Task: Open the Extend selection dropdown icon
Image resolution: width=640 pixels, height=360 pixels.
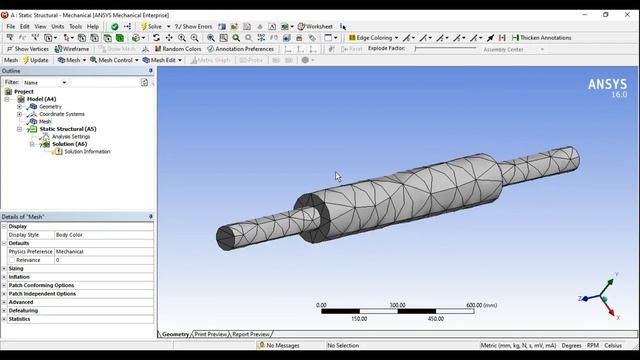Action: tap(138, 38)
